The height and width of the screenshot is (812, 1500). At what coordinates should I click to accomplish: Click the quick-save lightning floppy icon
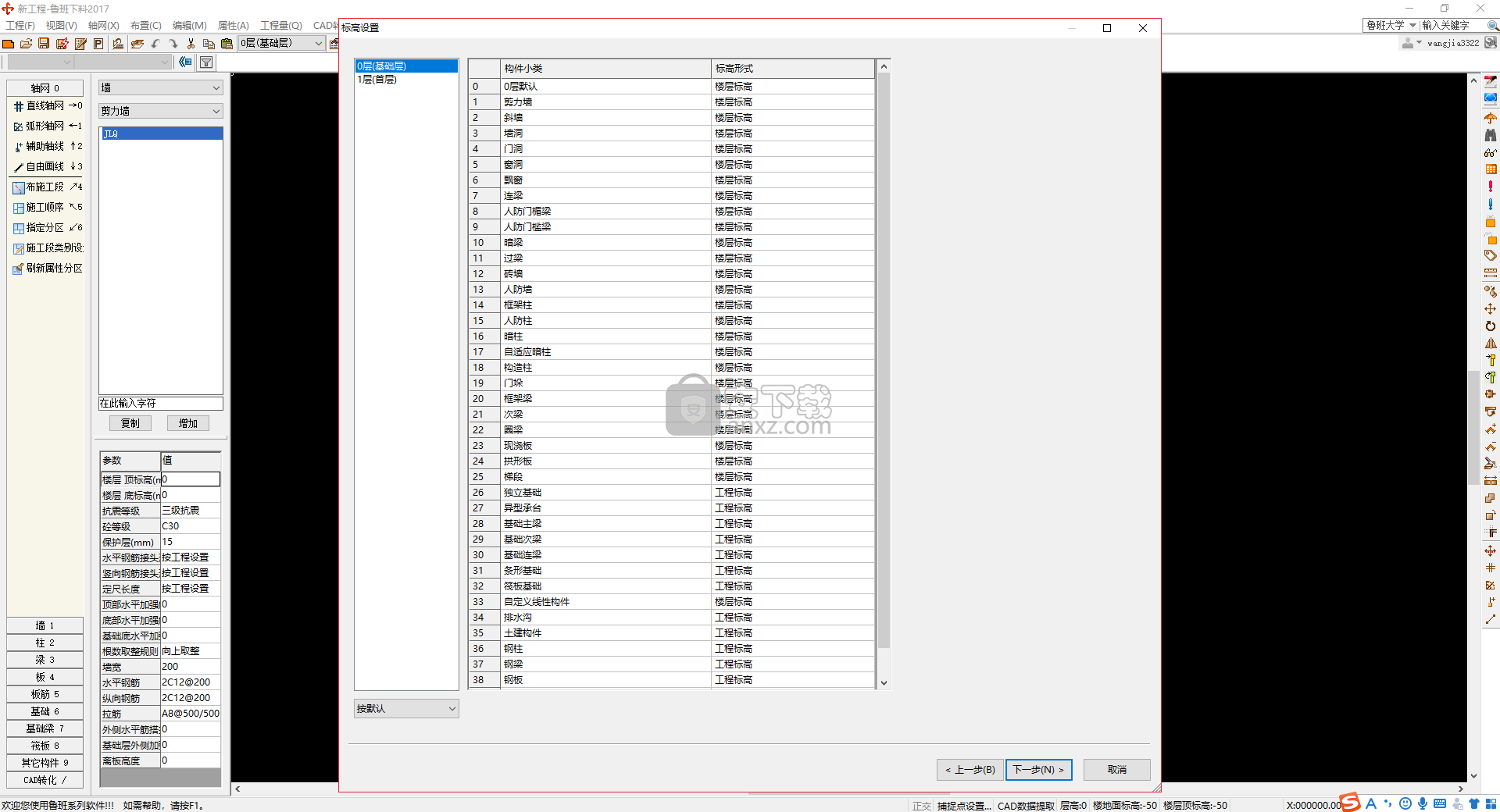[62, 44]
